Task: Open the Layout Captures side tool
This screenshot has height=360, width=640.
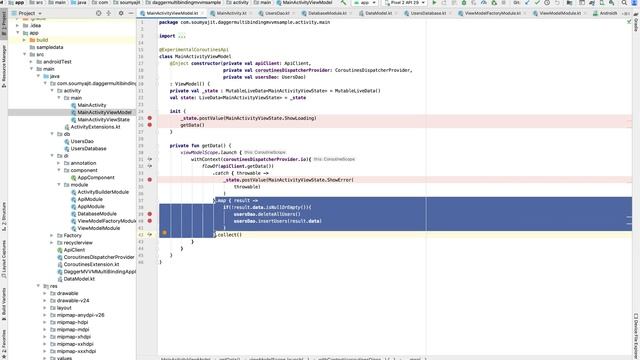Action: tap(4, 260)
